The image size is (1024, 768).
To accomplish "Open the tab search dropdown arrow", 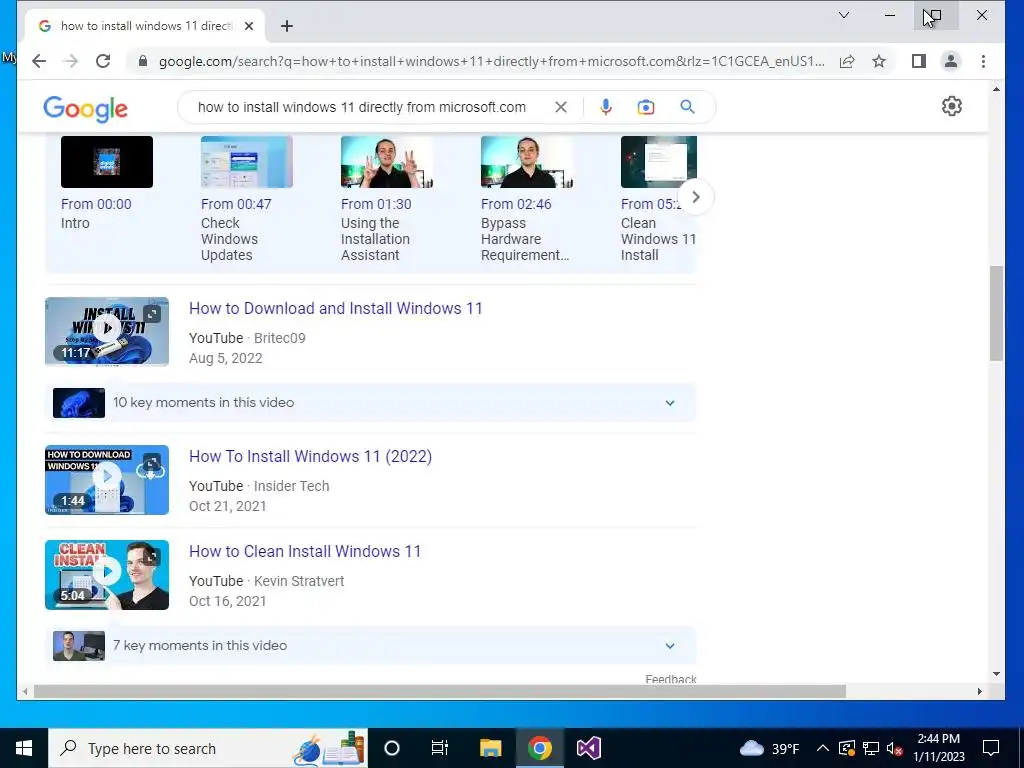I will click(844, 15).
